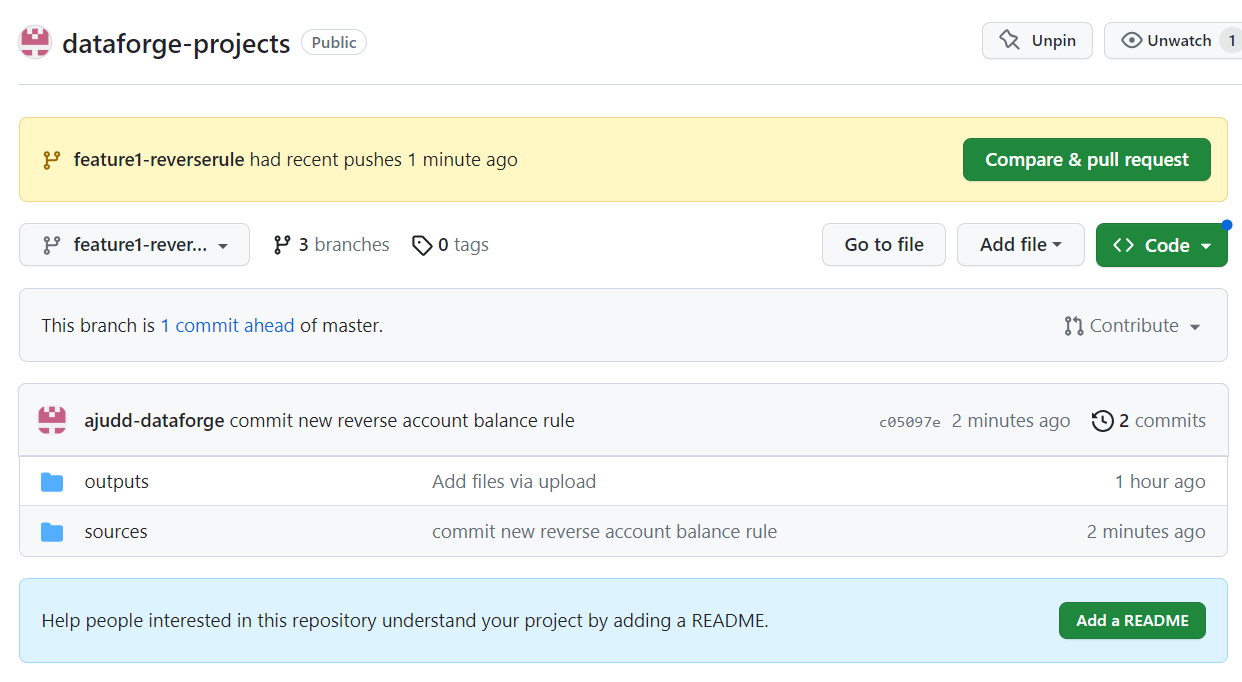Expand the Contribute dropdown
1242x682 pixels.
tap(1133, 326)
